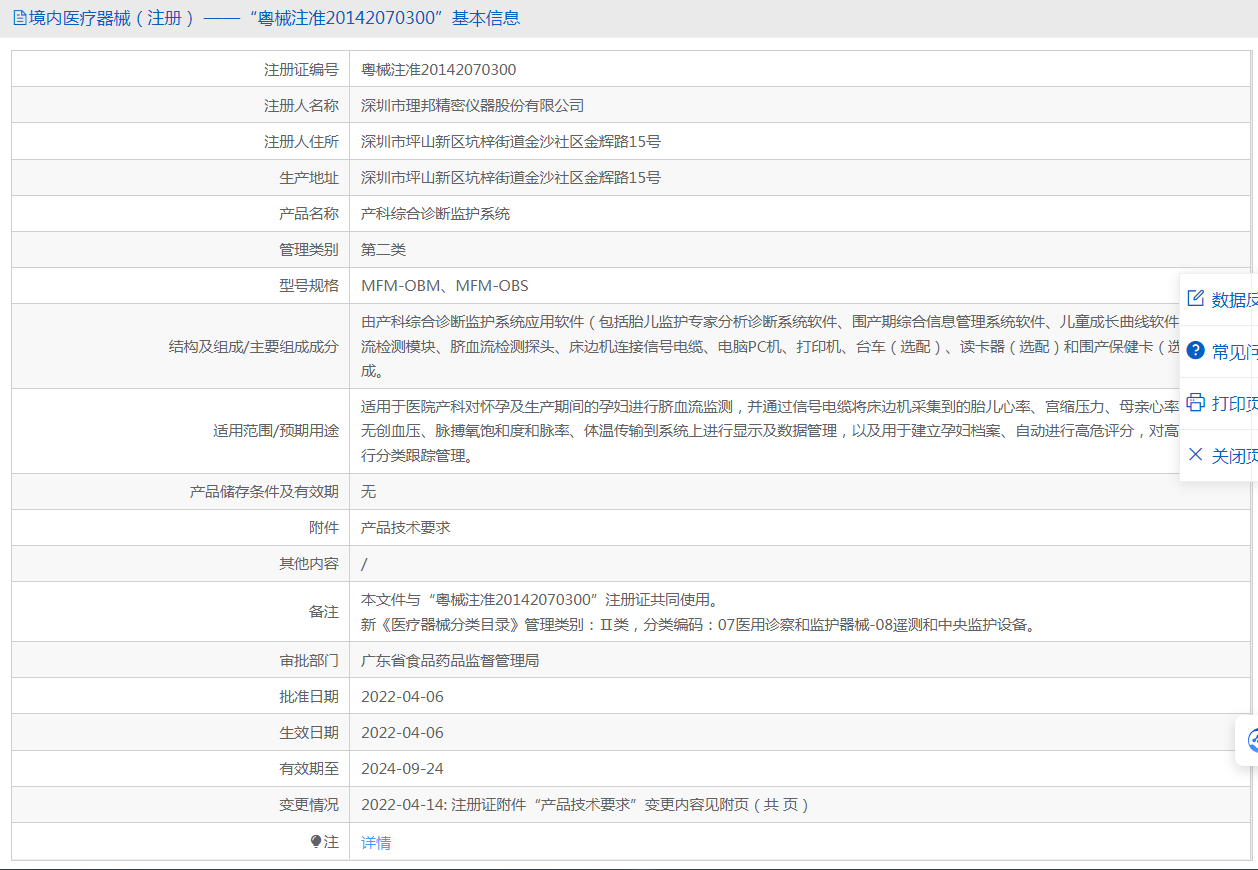
Task: Select the attachment value 产品技术要求
Action: pyautogui.click(x=406, y=528)
